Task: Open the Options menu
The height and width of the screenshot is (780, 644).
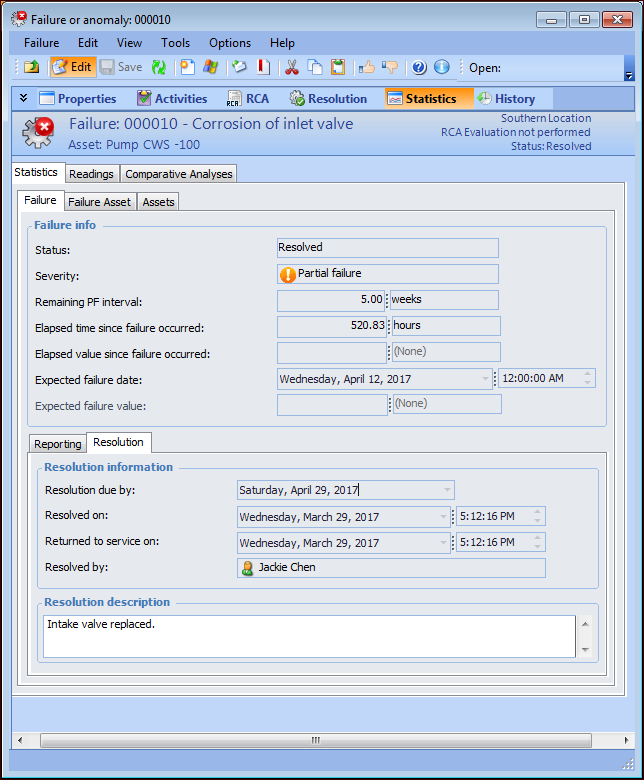Action: click(x=230, y=43)
